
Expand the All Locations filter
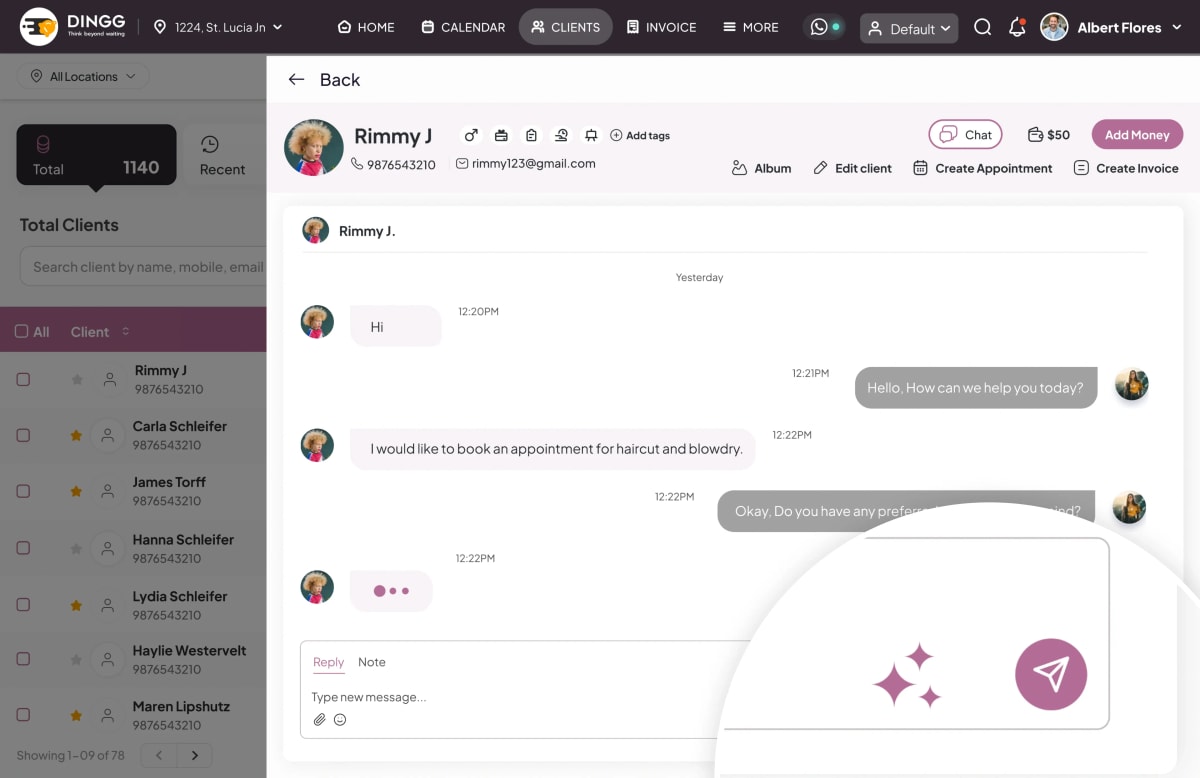pos(83,77)
